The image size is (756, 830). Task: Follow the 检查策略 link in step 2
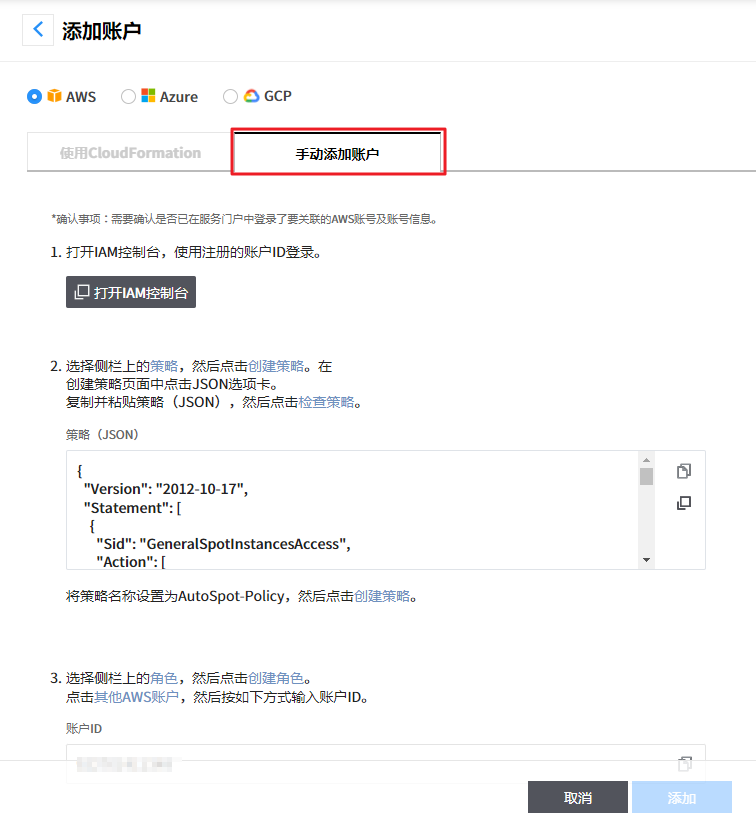(x=327, y=402)
